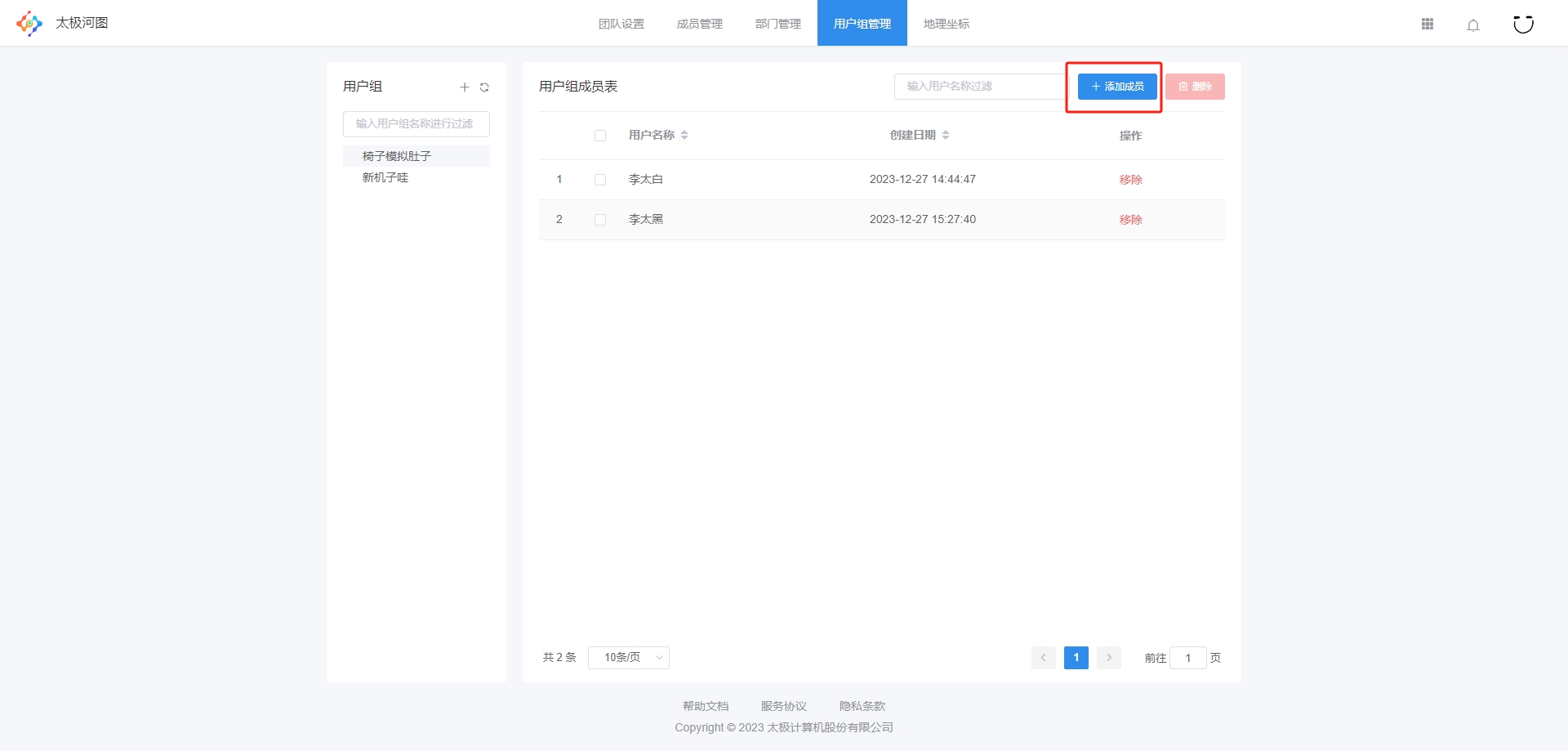Click the date 2023-12-27 14:44:47
The width and height of the screenshot is (1568, 751).
point(923,180)
